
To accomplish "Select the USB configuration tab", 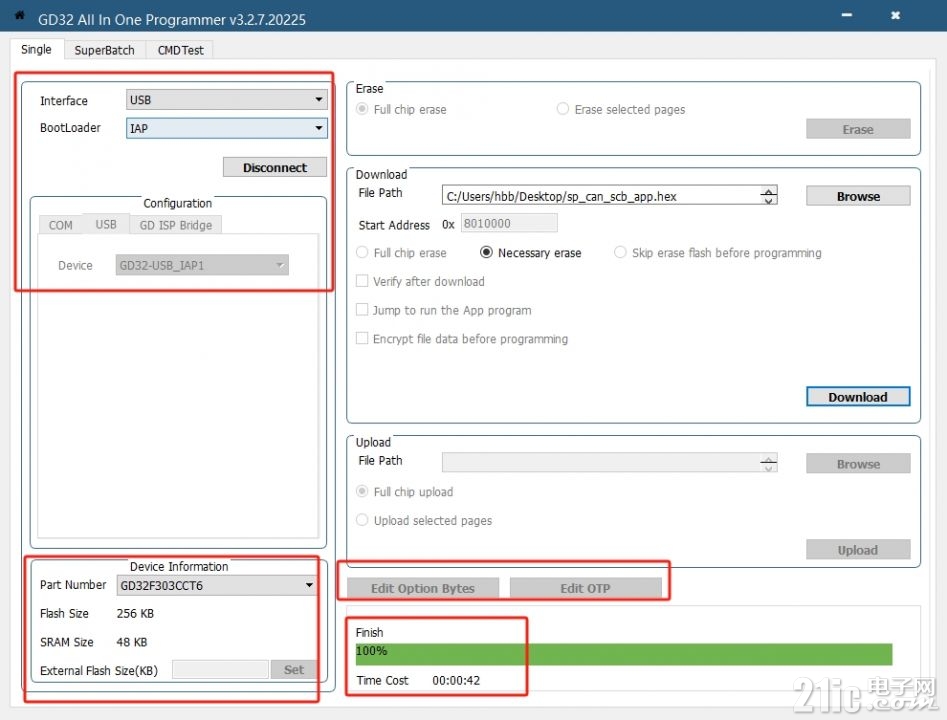I will tap(106, 224).
